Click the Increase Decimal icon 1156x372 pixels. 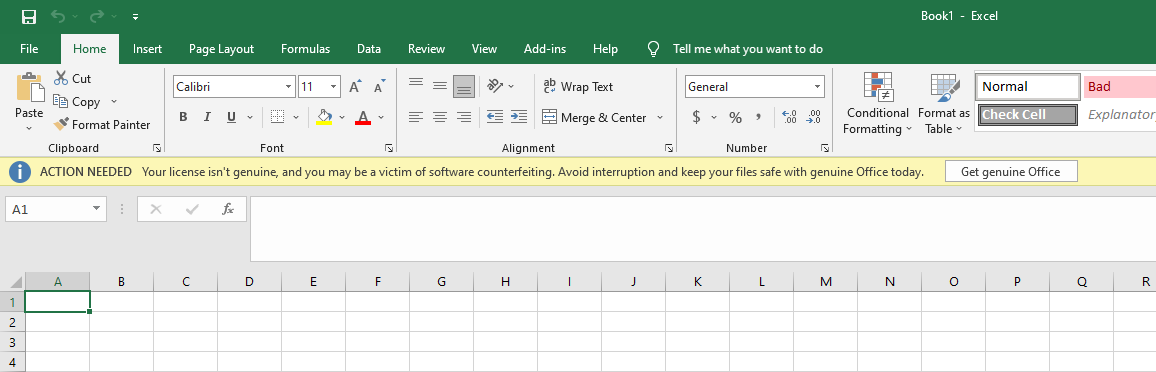789,117
